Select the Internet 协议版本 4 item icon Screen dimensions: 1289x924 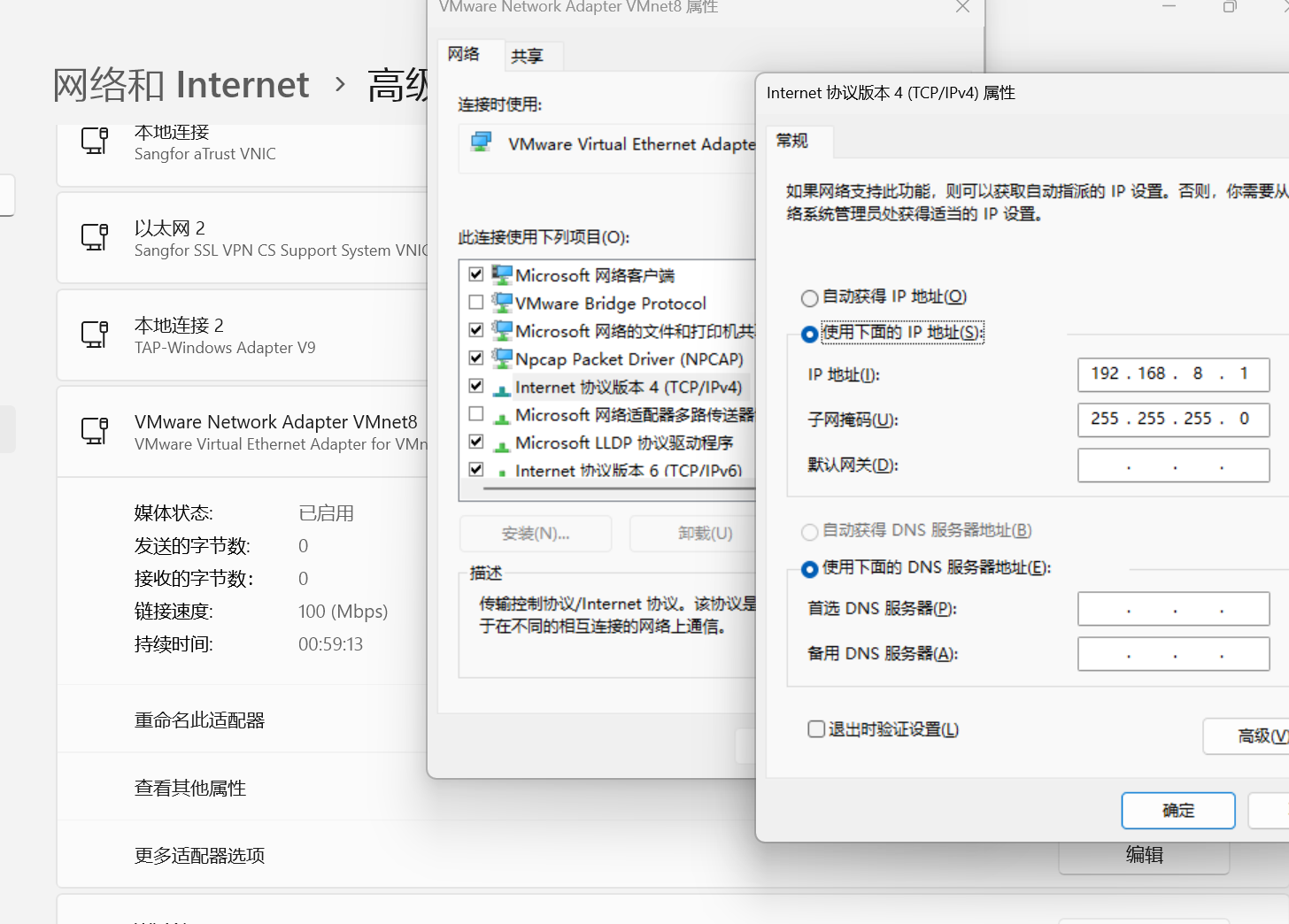(502, 389)
